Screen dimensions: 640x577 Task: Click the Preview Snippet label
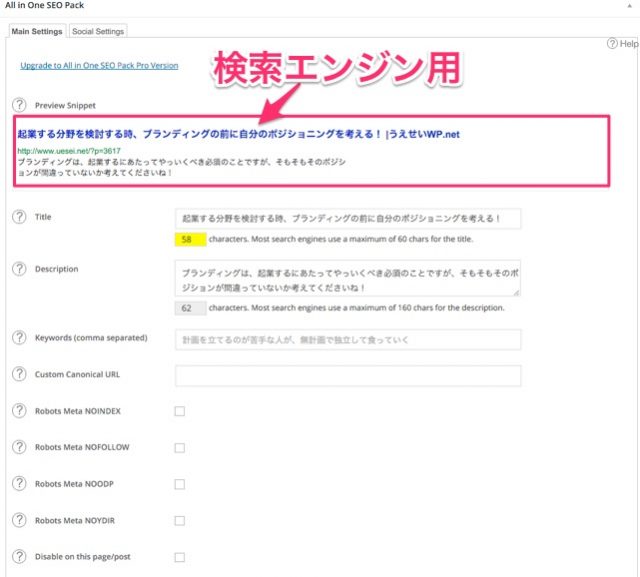[65, 105]
